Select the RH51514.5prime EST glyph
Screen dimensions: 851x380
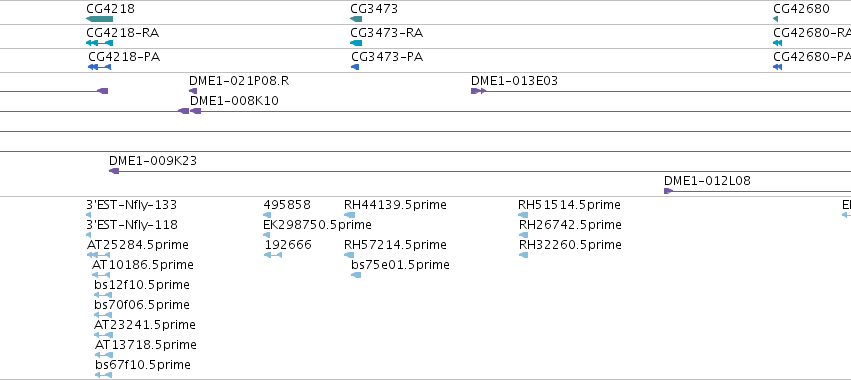523,215
